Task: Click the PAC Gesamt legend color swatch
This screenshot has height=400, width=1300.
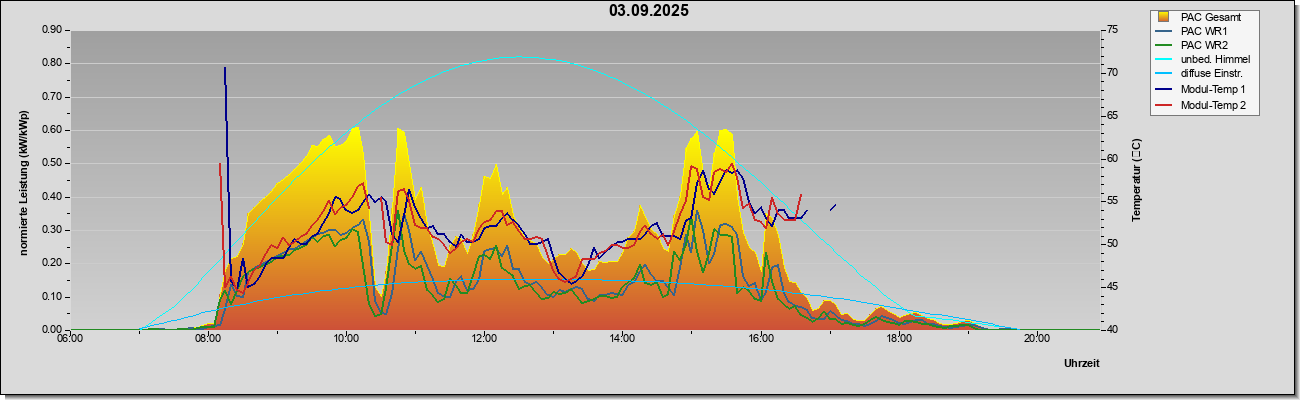Action: coord(1164,17)
